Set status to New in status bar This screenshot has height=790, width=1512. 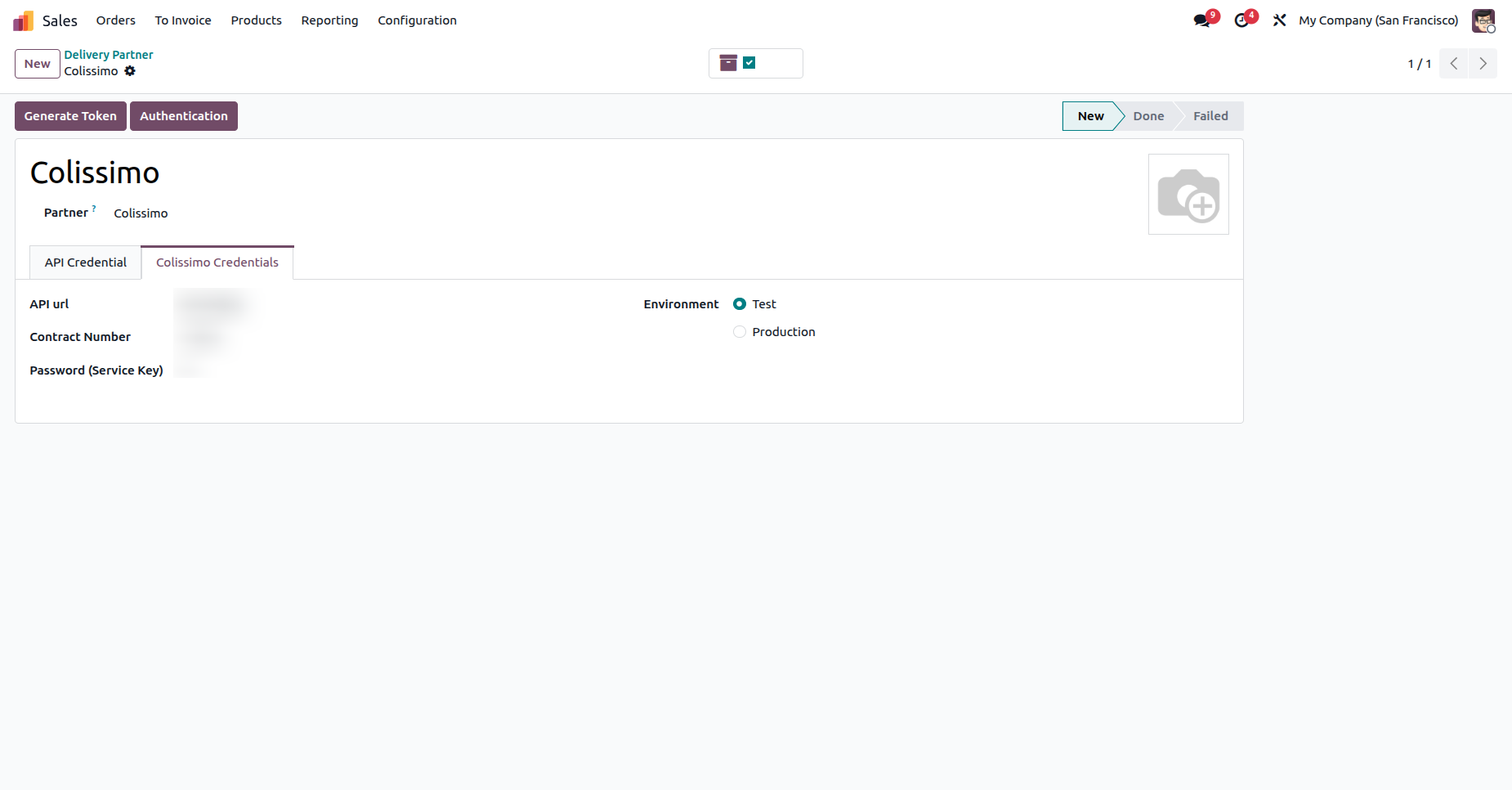pos(1090,116)
